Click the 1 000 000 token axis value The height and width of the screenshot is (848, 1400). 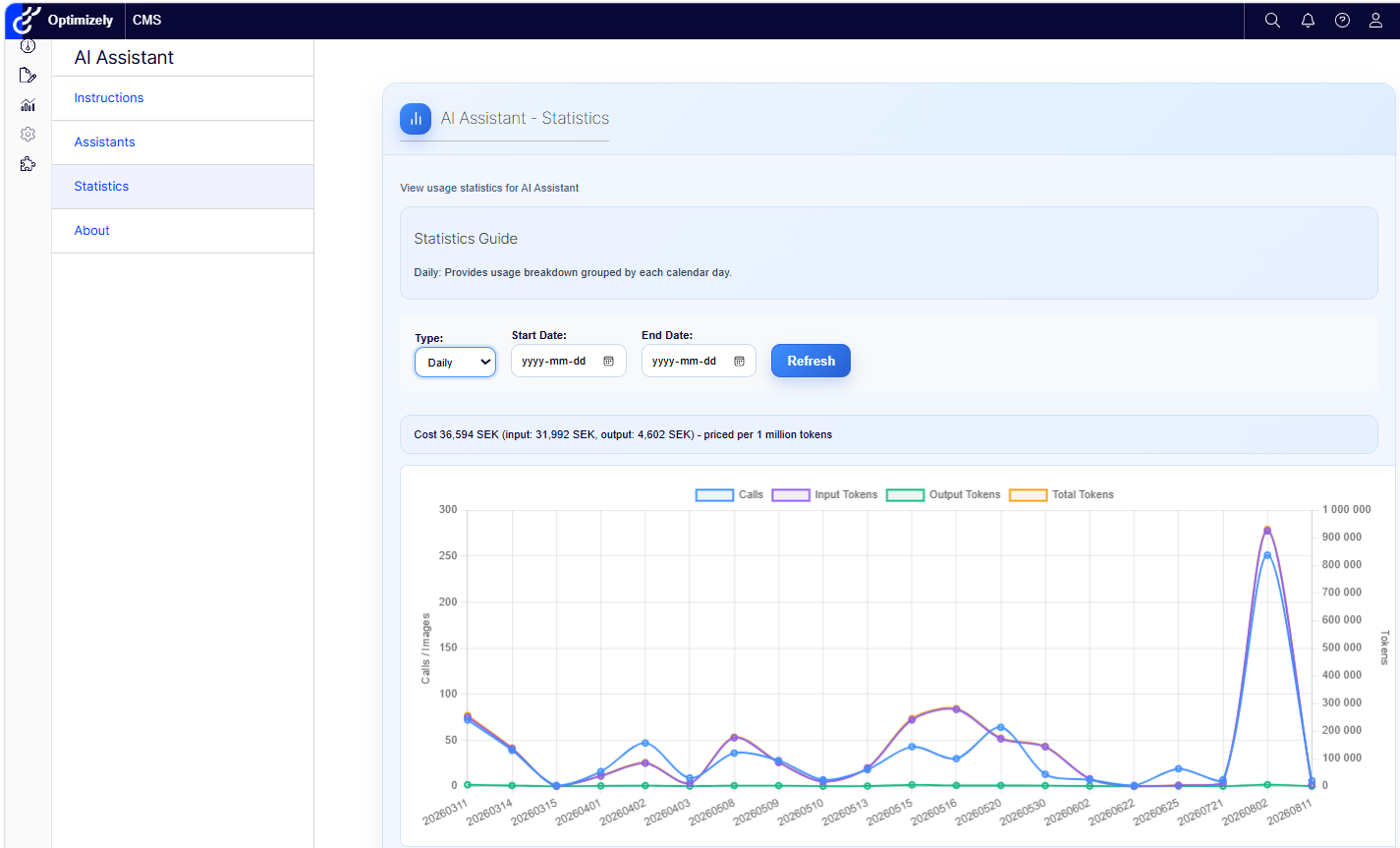(x=1346, y=510)
